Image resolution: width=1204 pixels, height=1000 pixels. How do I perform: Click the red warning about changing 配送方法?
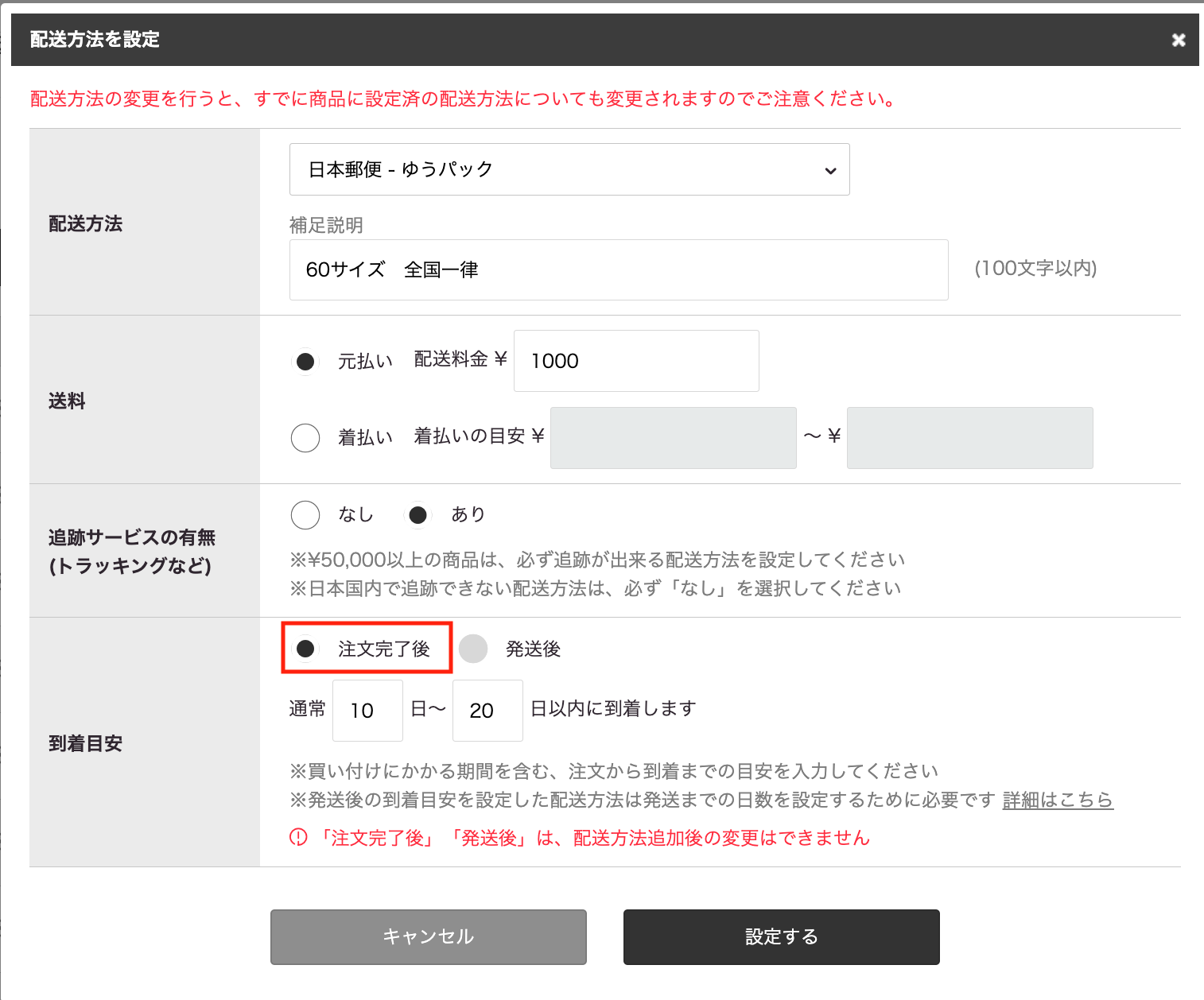click(x=464, y=99)
